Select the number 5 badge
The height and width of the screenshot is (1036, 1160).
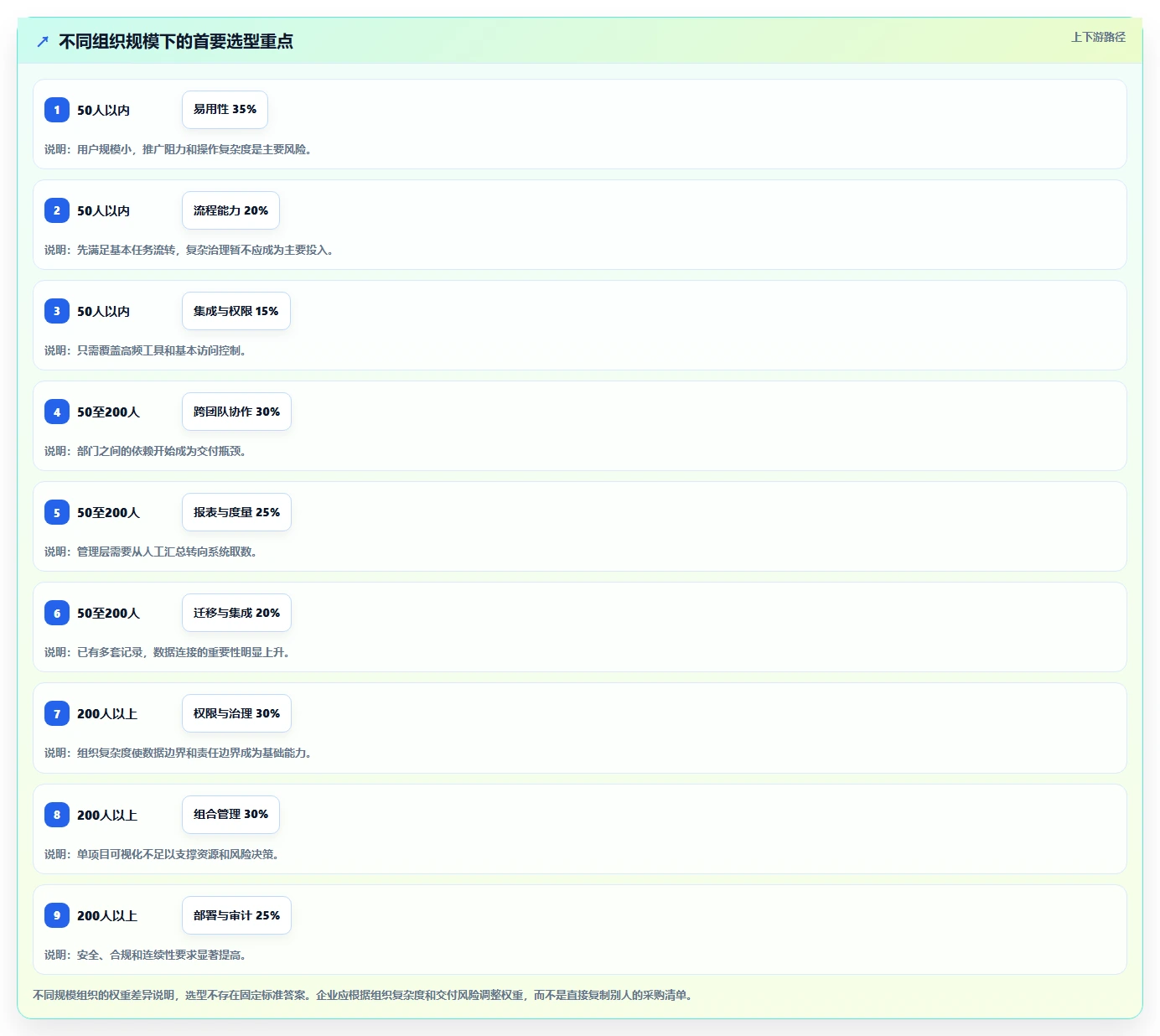tap(57, 512)
